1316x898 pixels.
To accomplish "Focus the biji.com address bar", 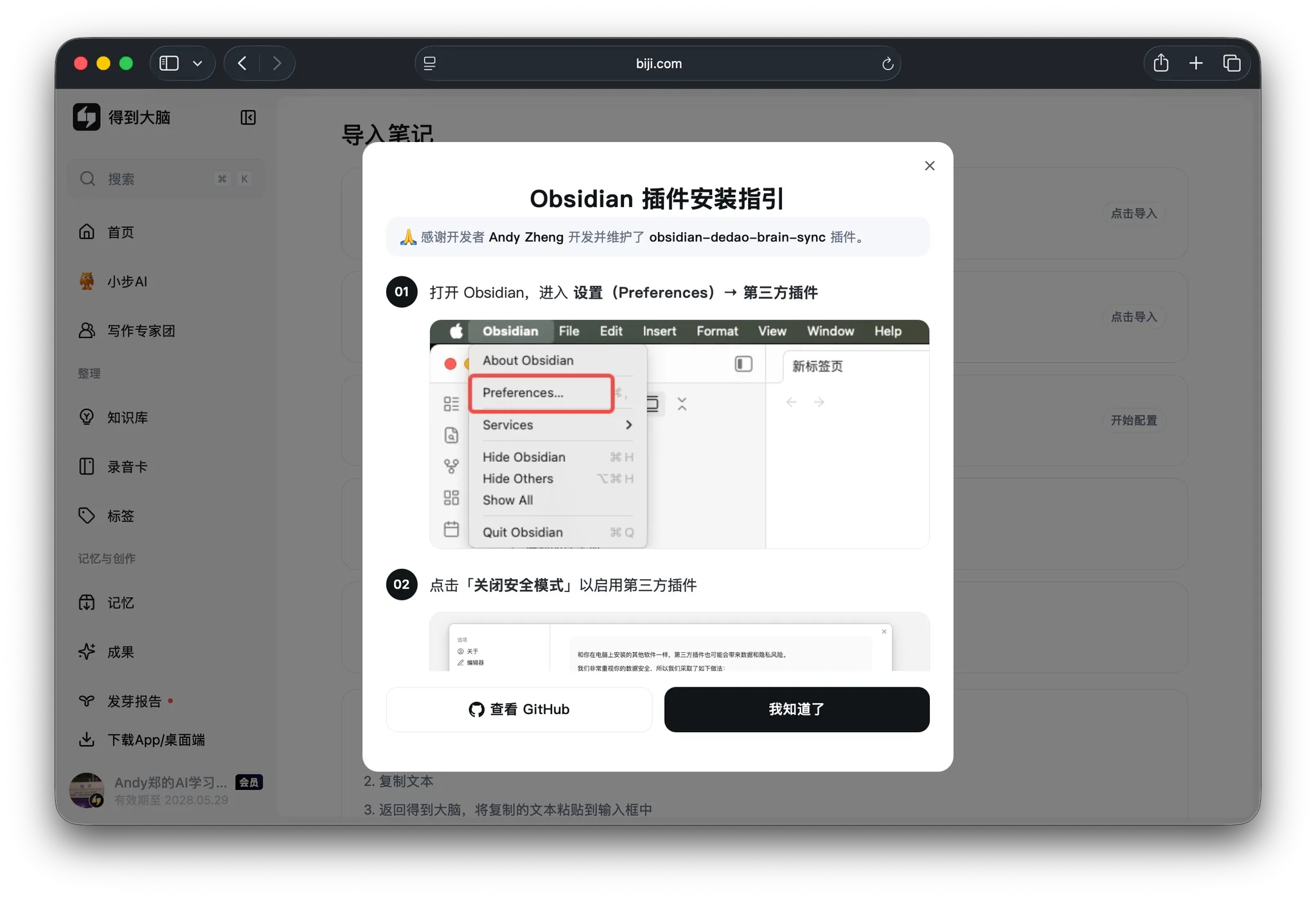I will 658,63.
